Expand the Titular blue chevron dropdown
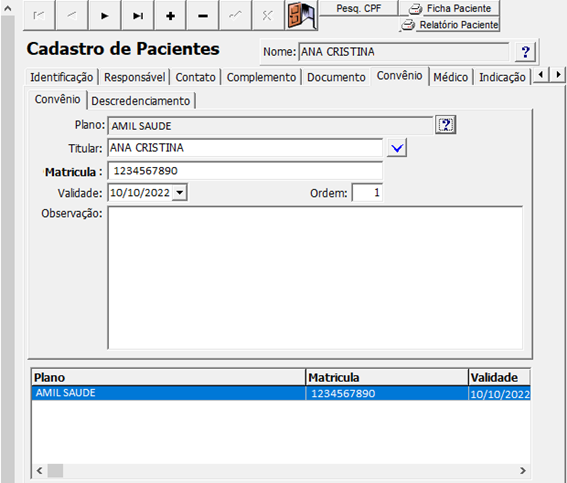This screenshot has height=483, width=567. (397, 148)
